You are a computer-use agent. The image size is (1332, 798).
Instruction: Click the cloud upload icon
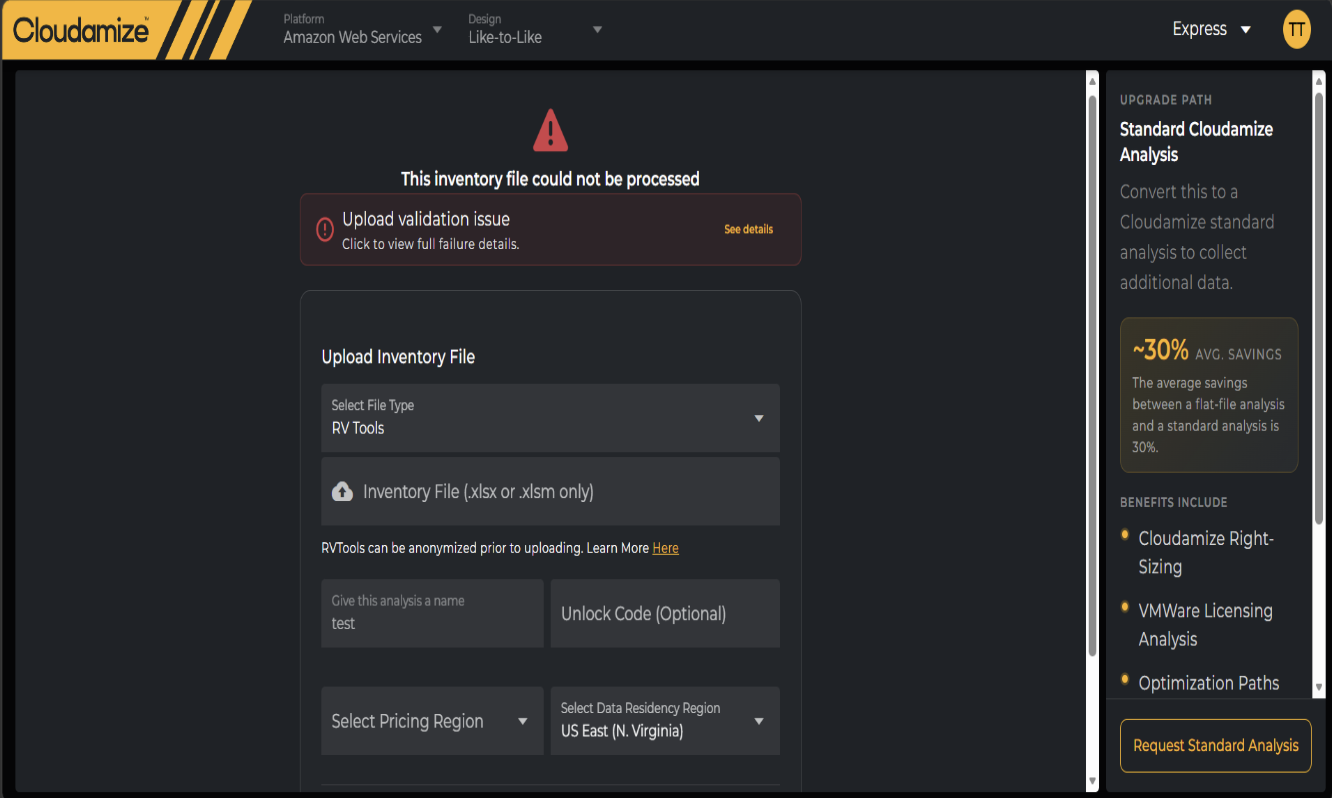pyautogui.click(x=342, y=491)
